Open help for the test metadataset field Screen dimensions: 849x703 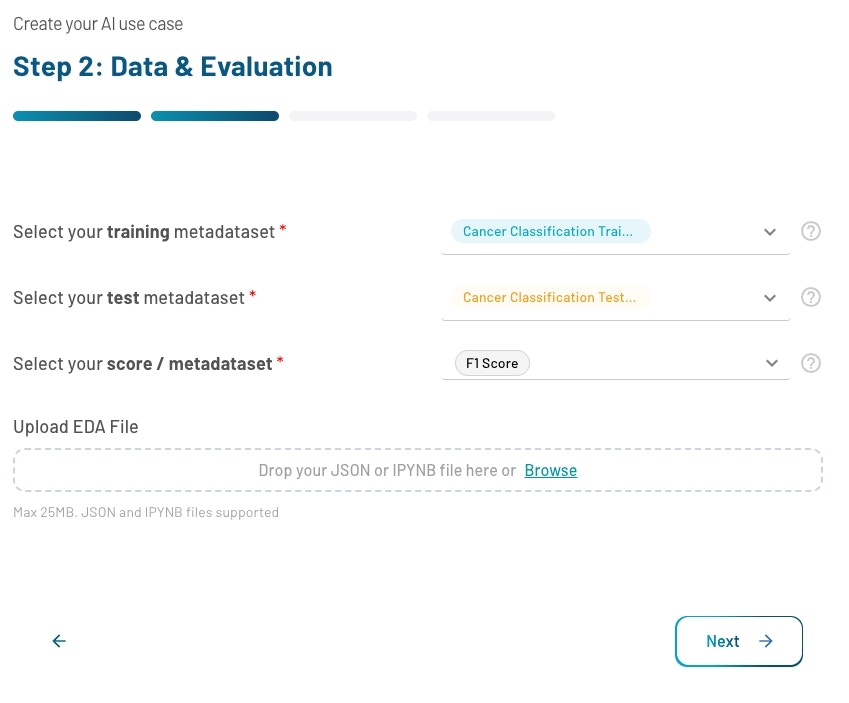pos(811,297)
